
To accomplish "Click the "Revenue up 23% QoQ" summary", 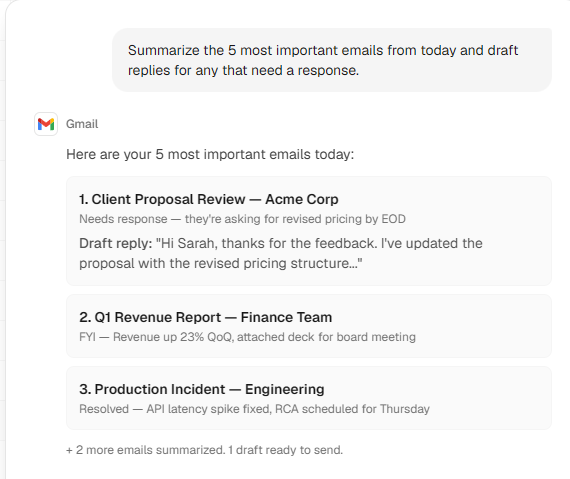I will click(173, 337).
